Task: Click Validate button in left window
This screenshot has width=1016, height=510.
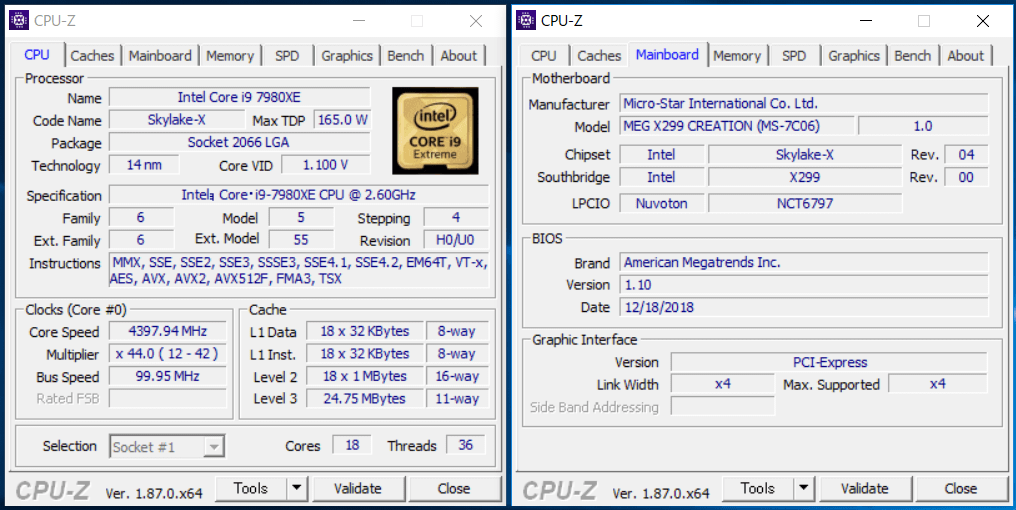Action: 358,489
